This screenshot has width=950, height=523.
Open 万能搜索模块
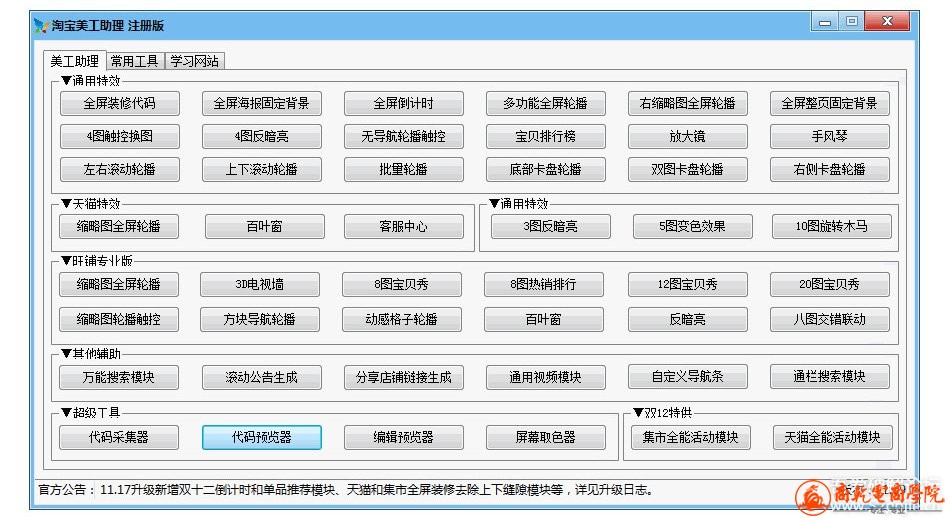[119, 378]
